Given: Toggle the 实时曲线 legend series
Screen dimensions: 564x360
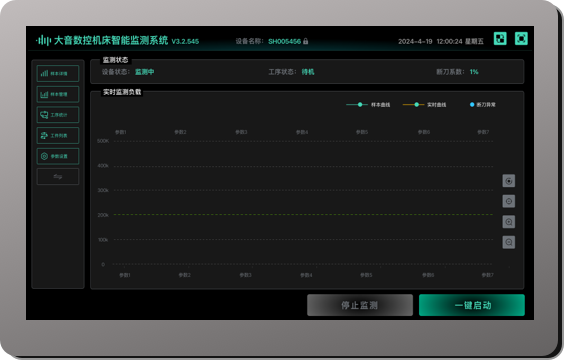Looking at the screenshot, I should [x=424, y=105].
